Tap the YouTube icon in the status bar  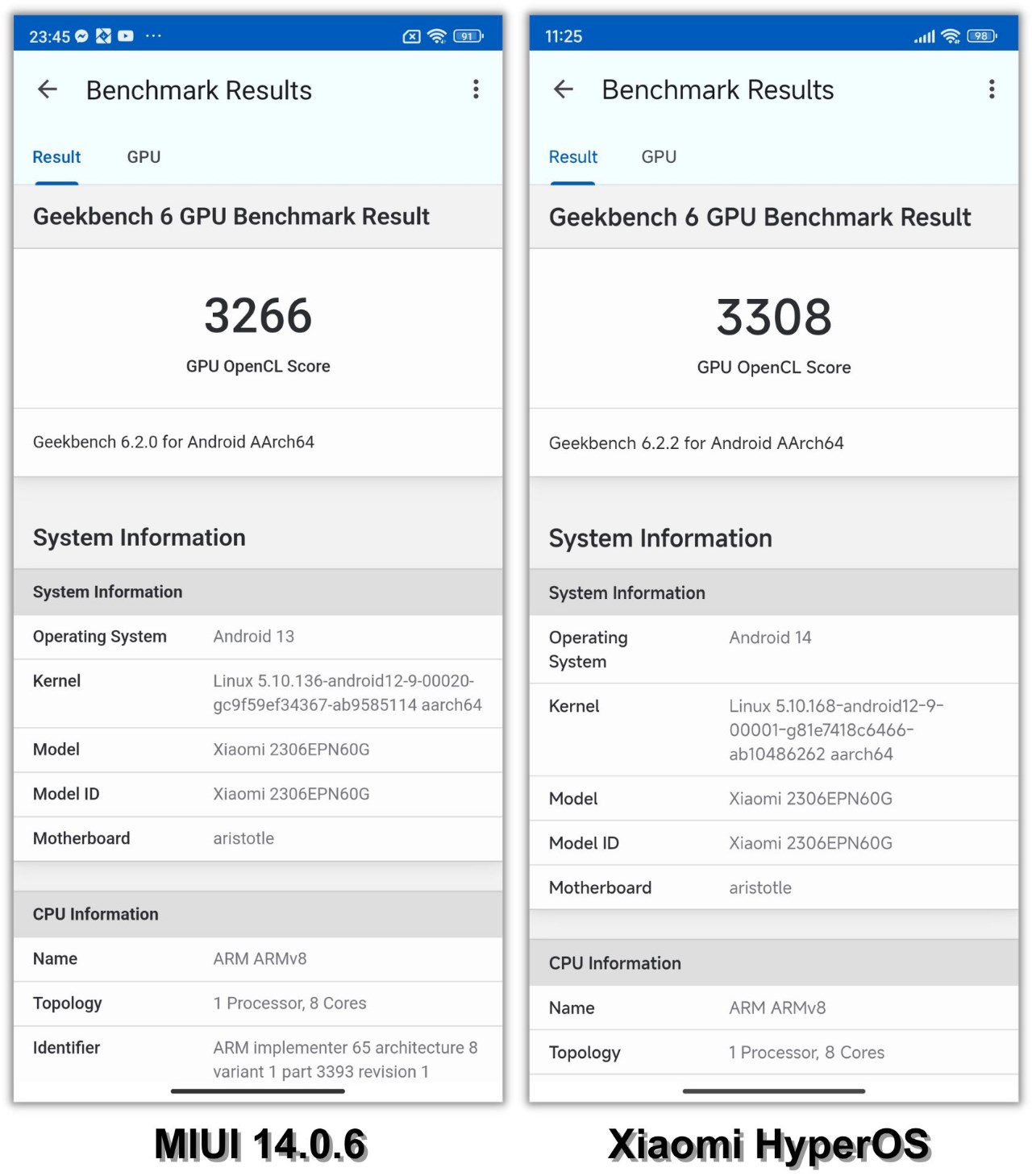pos(125,35)
